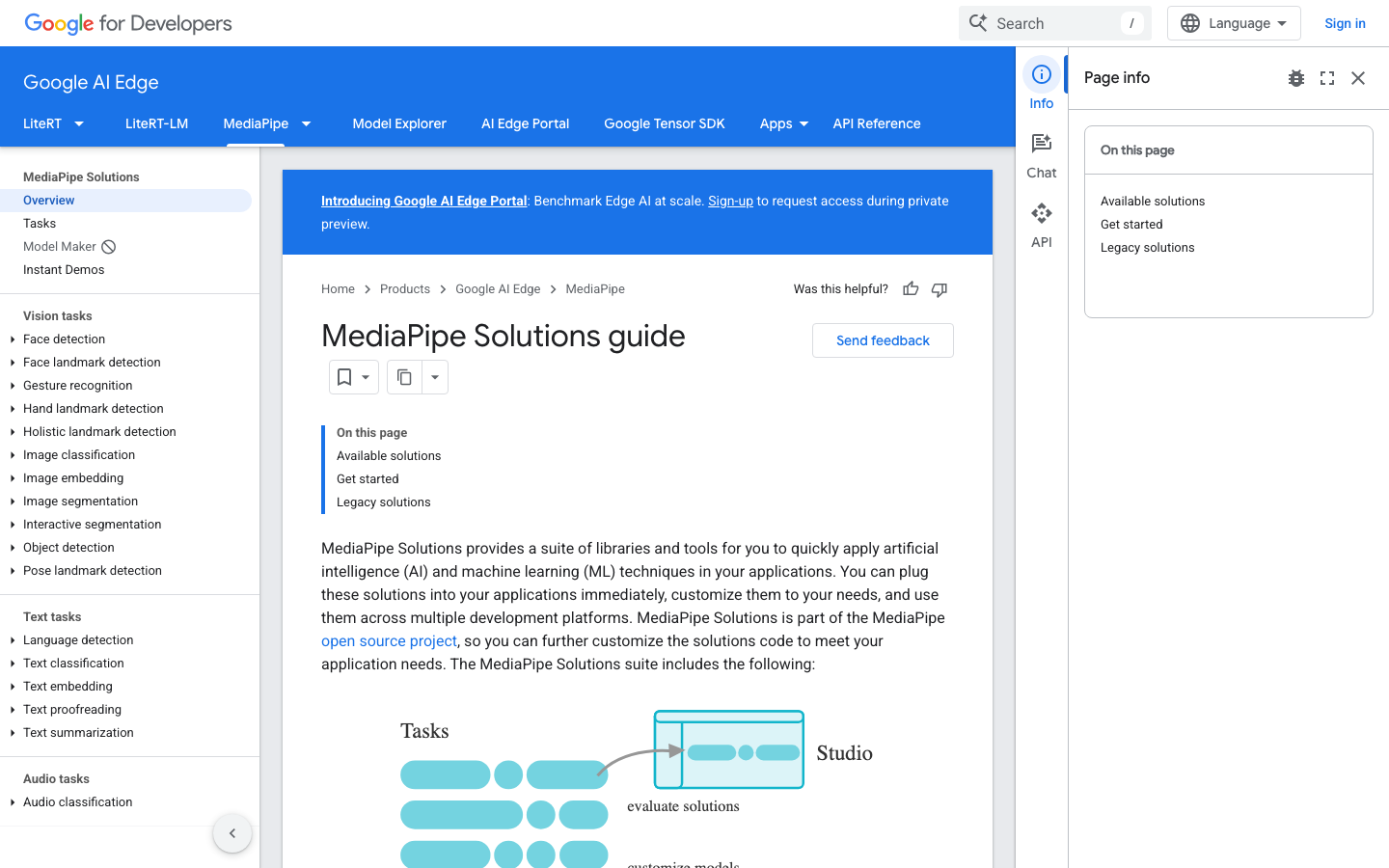The height and width of the screenshot is (868, 1389).
Task: Click the MediaPipe breadcrumb
Action: coord(595,289)
